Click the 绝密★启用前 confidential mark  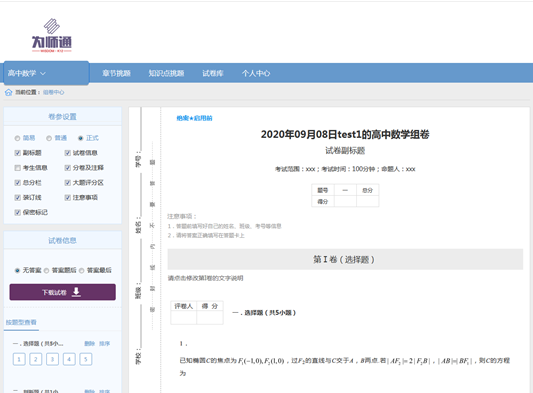[x=194, y=118]
